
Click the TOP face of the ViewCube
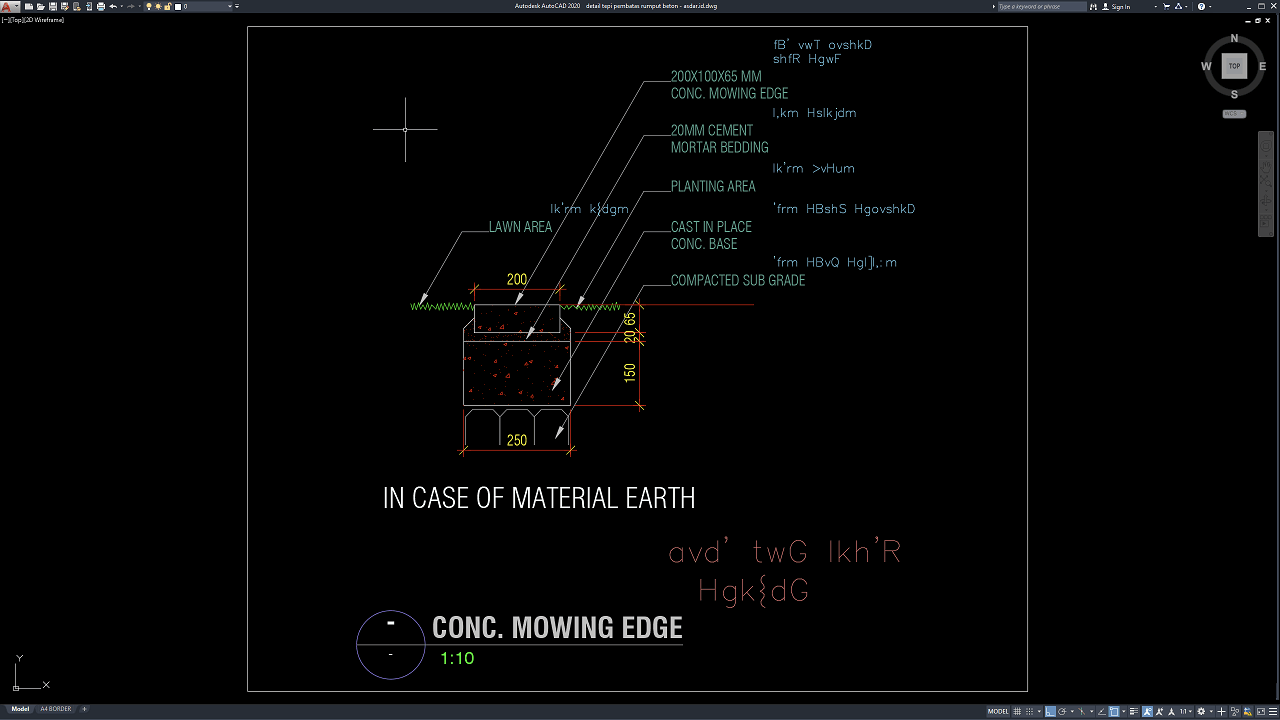1235,66
